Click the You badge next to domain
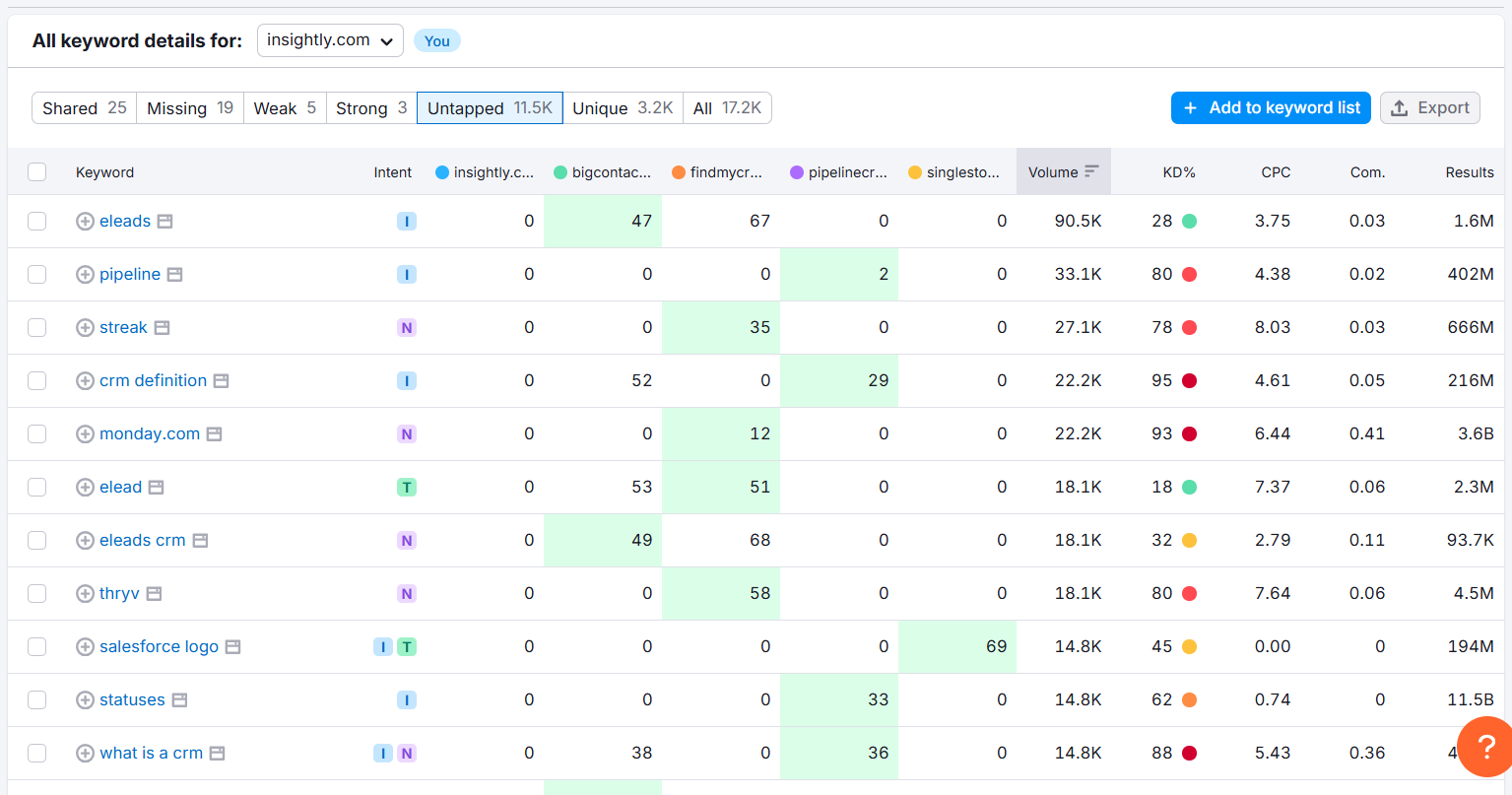Screen dimensions: 1512x795 437,40
